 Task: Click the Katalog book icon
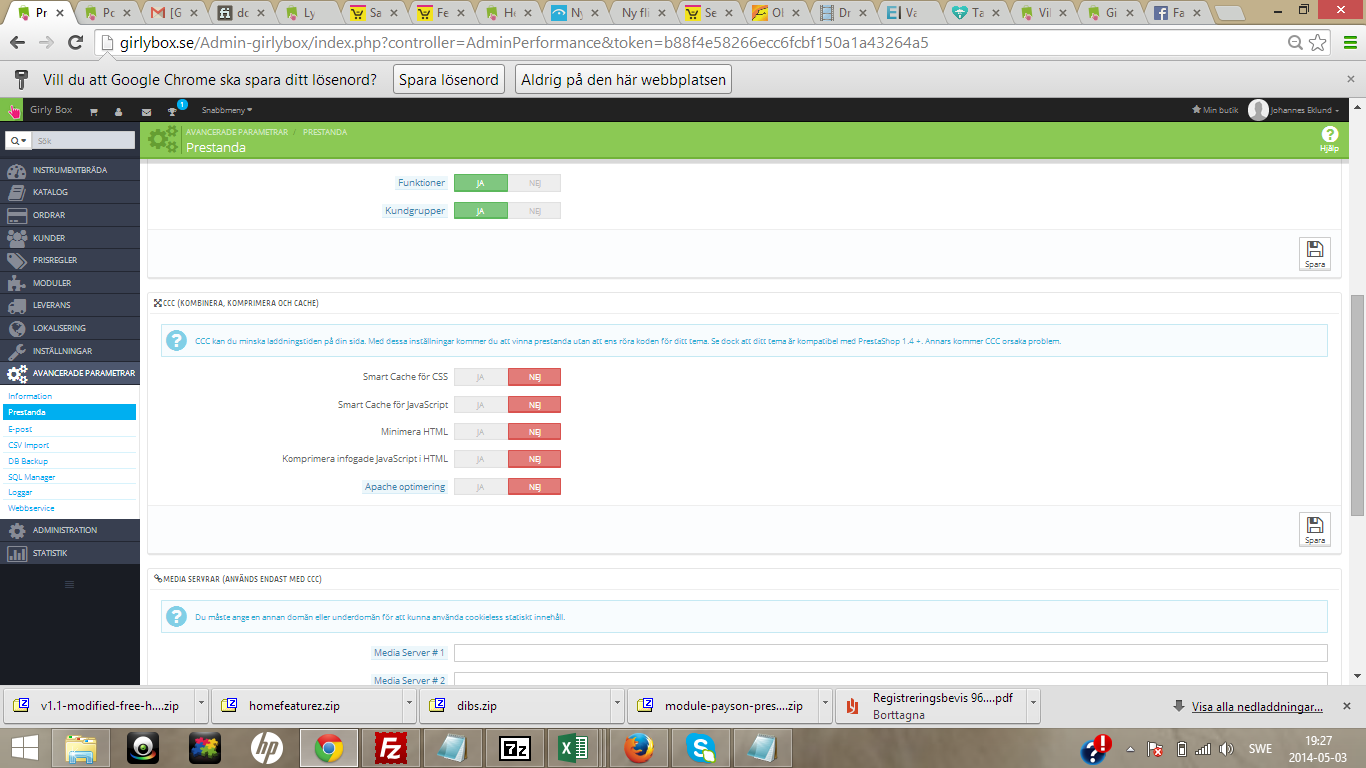point(17,192)
